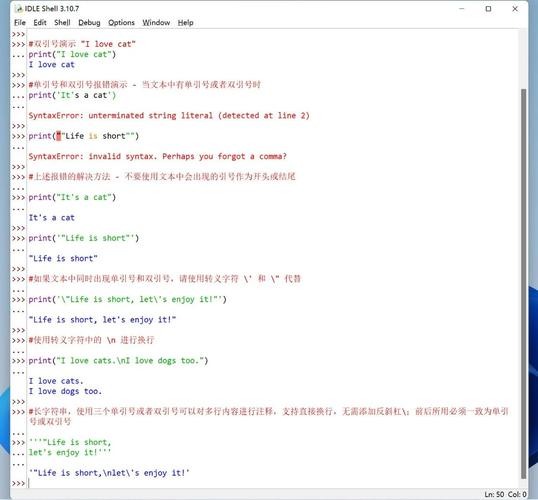
Task: Open the Edit menu
Action: coord(40,23)
